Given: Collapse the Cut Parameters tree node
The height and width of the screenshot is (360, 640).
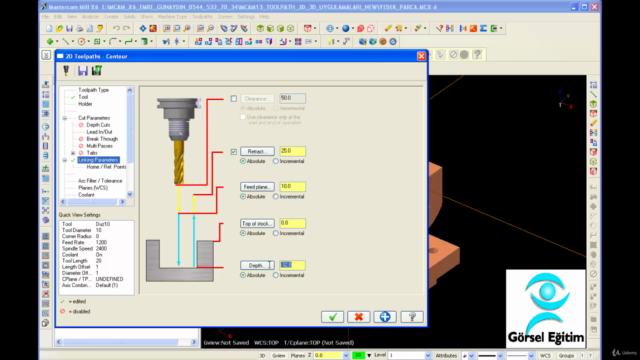Looking at the screenshot, I should [x=64, y=118].
